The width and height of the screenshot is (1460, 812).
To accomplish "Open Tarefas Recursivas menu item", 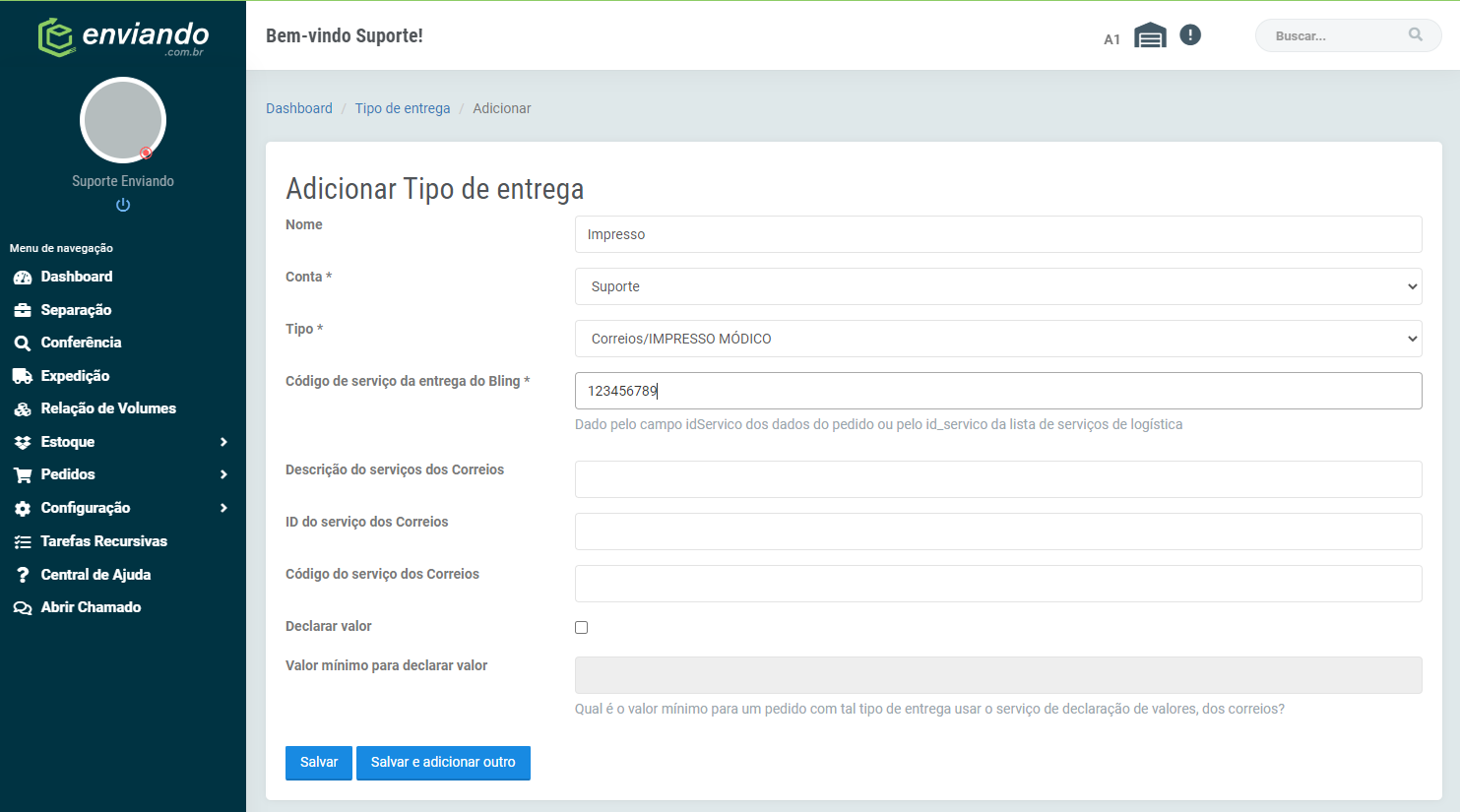I will tap(103, 541).
